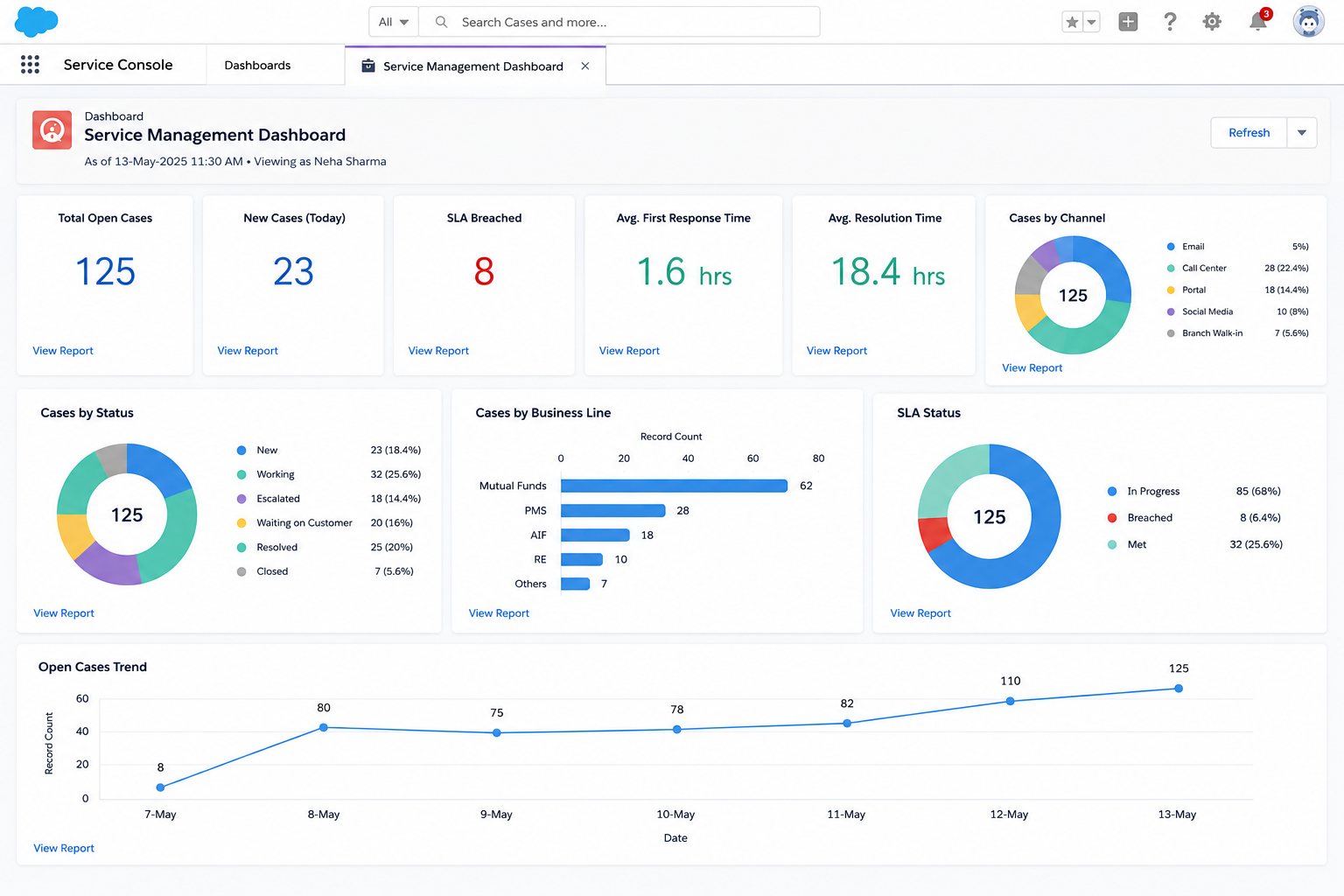Open the All search scope dropdown
The image size is (1344, 896).
[x=394, y=22]
